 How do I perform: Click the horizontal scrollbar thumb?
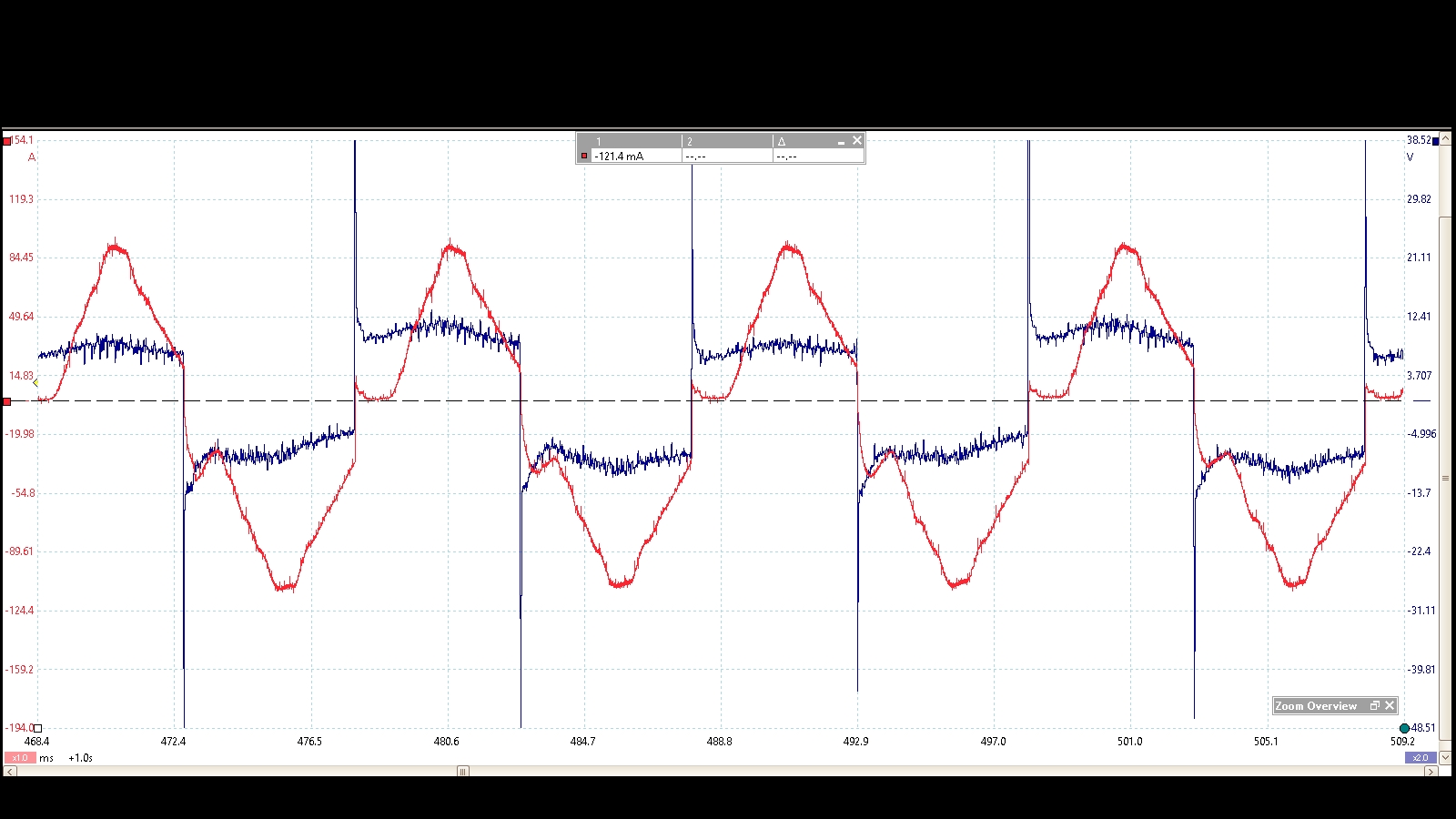click(x=462, y=772)
